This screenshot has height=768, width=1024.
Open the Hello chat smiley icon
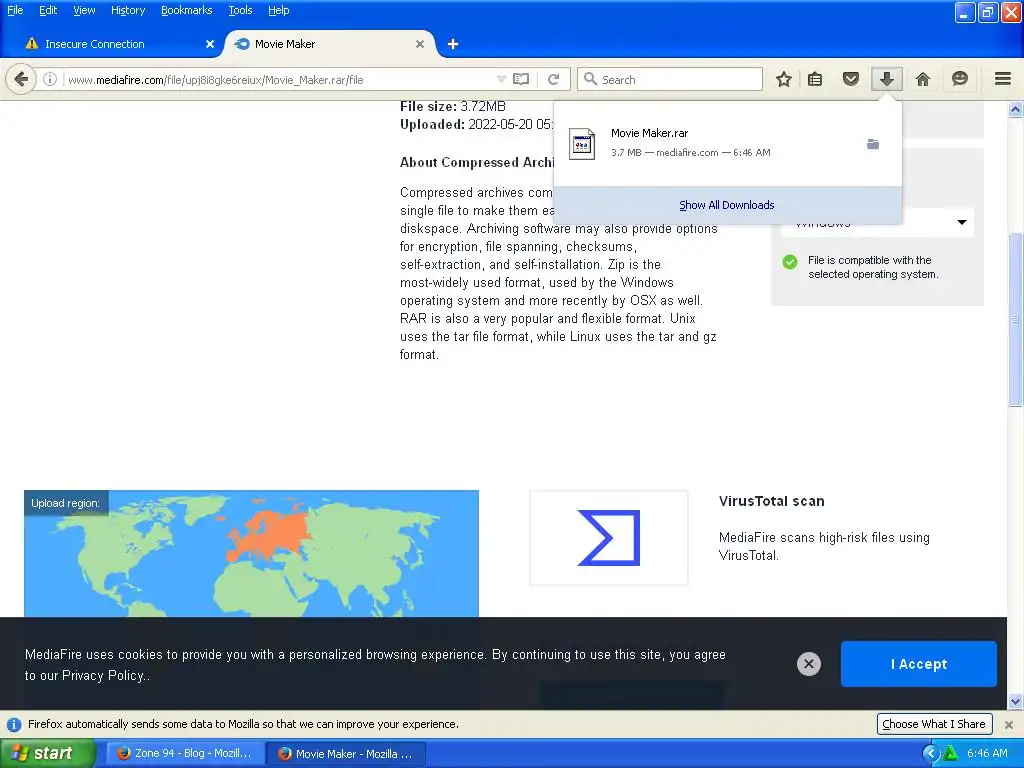[959, 80]
